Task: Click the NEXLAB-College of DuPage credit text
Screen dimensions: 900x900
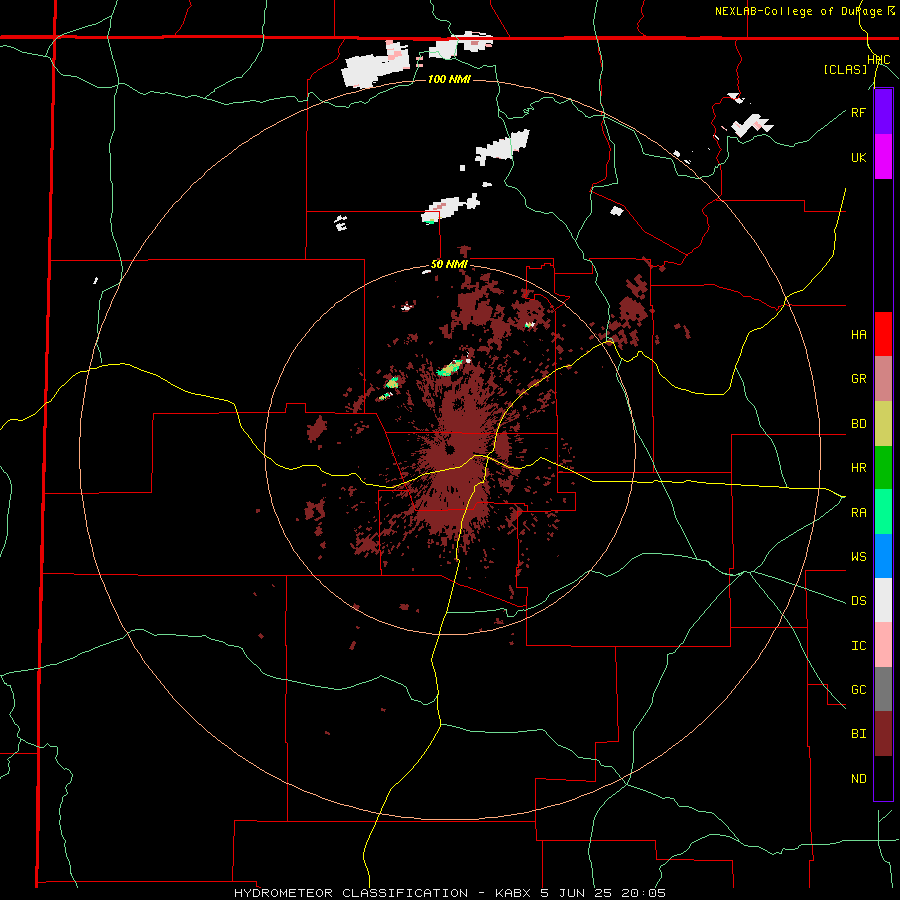Action: [798, 11]
